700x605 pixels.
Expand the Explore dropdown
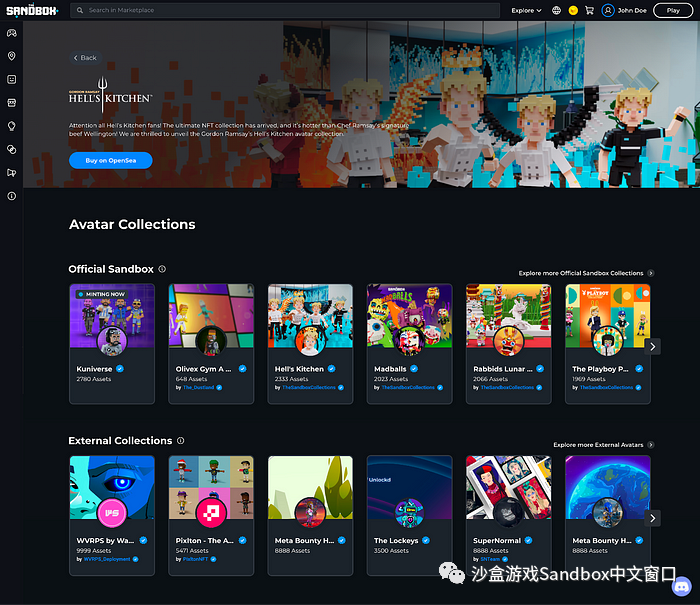coord(526,10)
